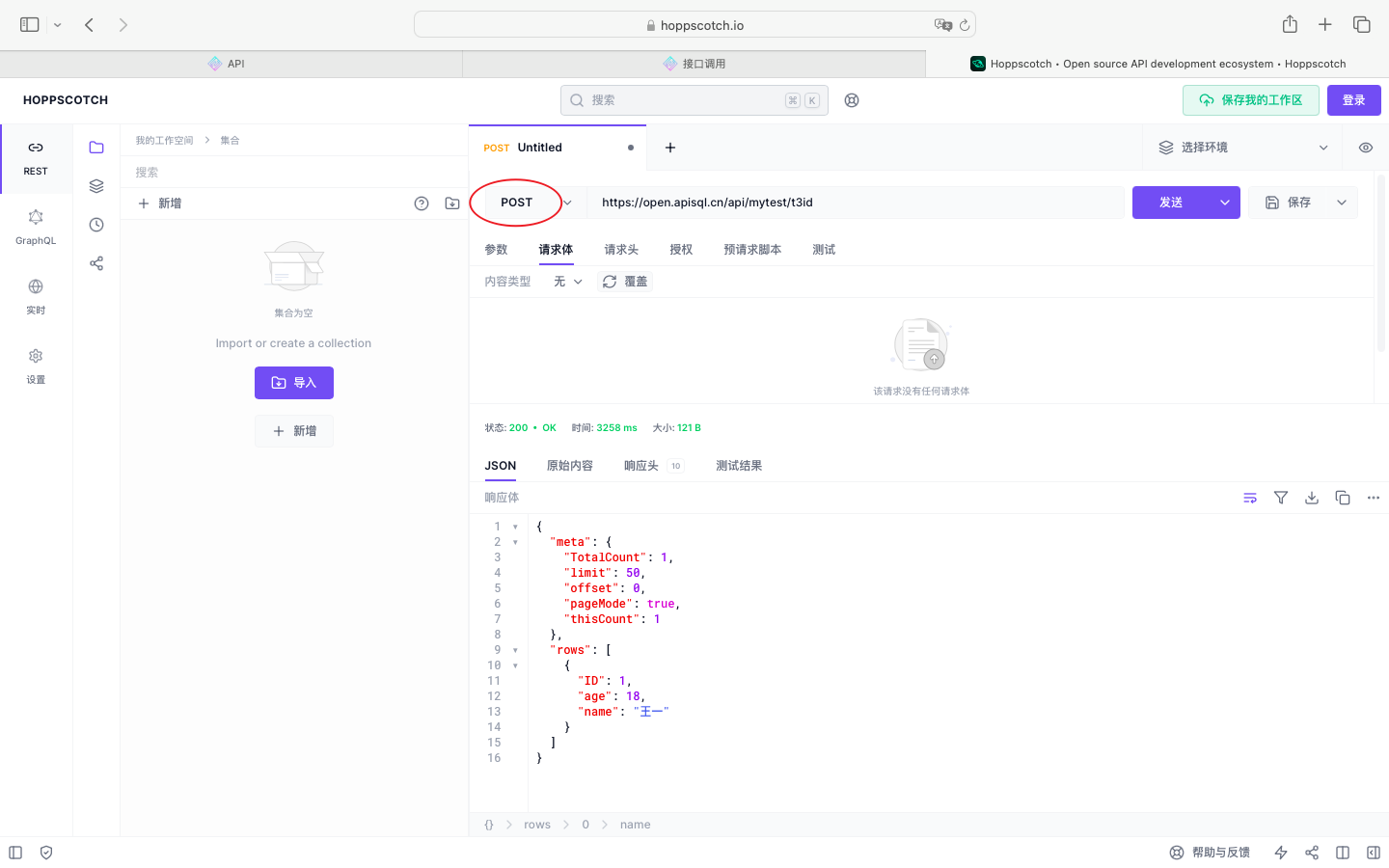Toggle environment preview eye icon
The height and width of the screenshot is (868, 1389).
(1366, 148)
